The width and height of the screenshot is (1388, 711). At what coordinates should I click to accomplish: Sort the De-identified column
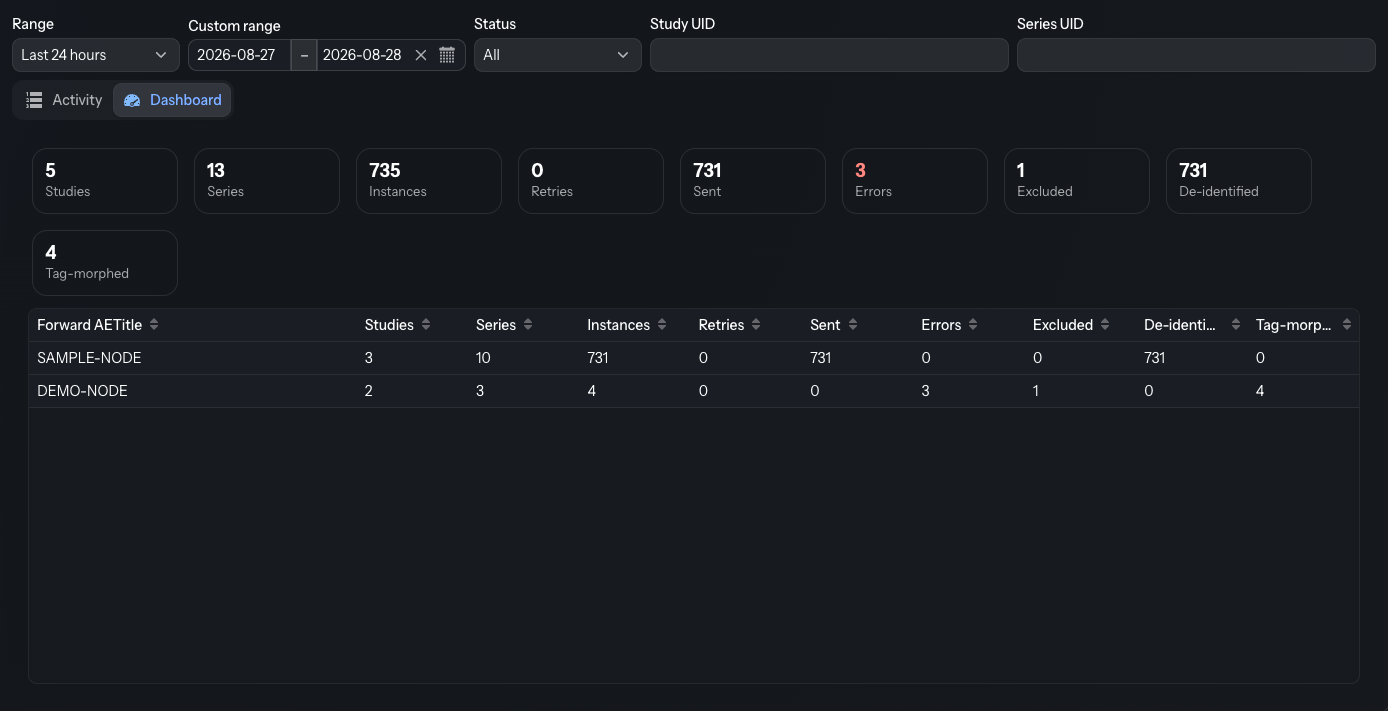(x=1236, y=325)
